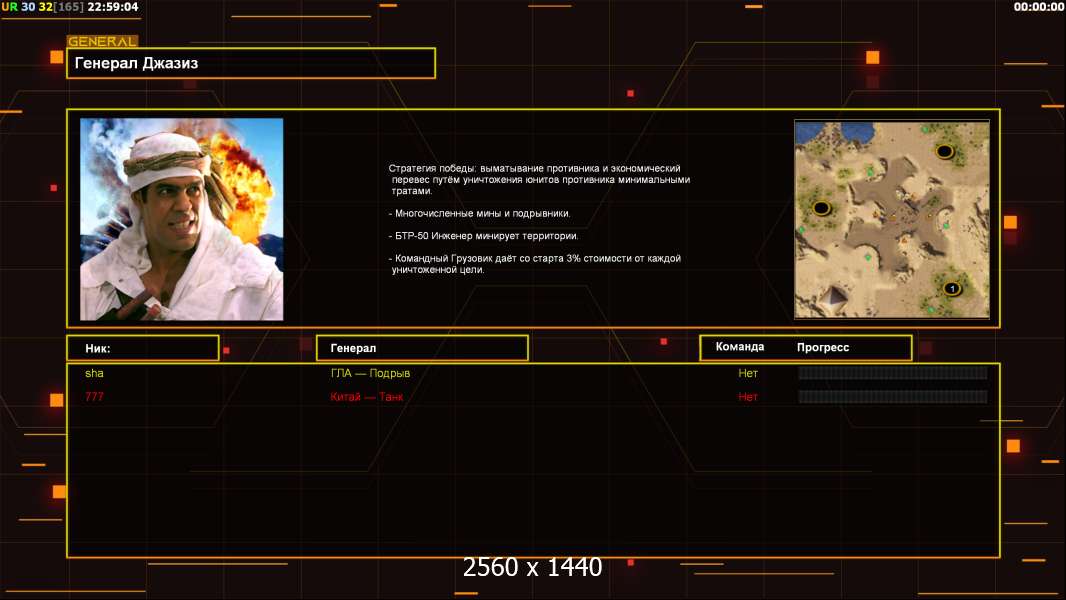Image resolution: width=1066 pixels, height=600 pixels.
Task: Click the Генерал Джазиз title box
Action: (250, 63)
